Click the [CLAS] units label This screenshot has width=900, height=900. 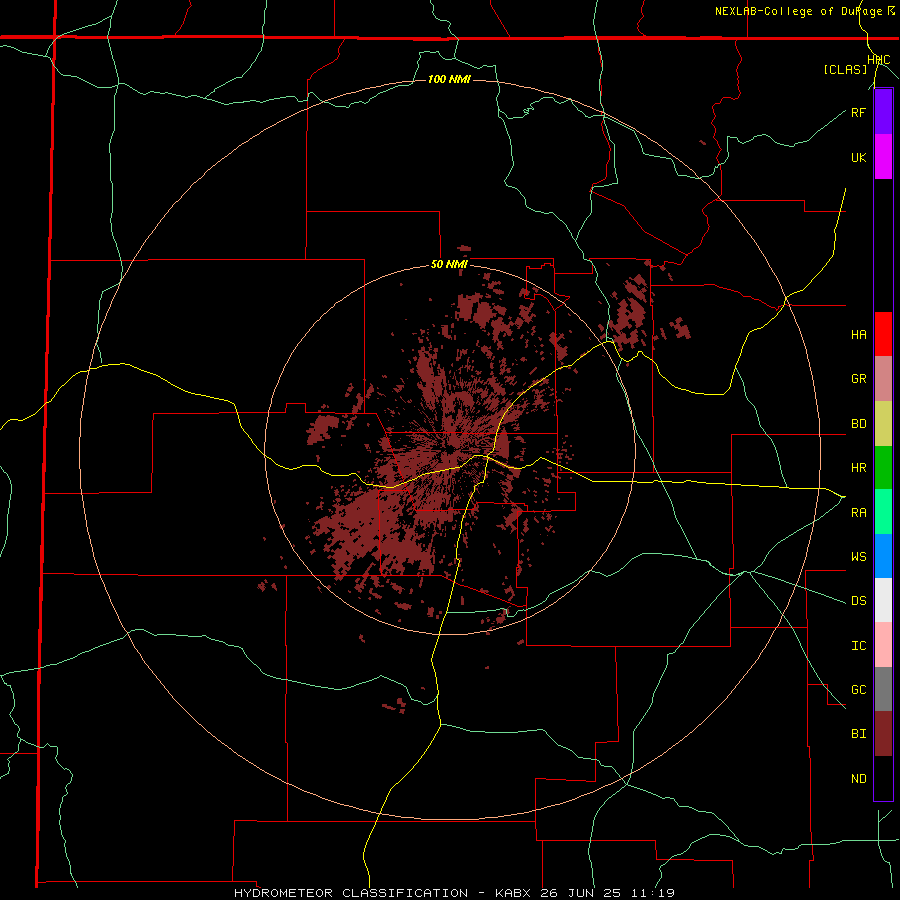(x=845, y=70)
